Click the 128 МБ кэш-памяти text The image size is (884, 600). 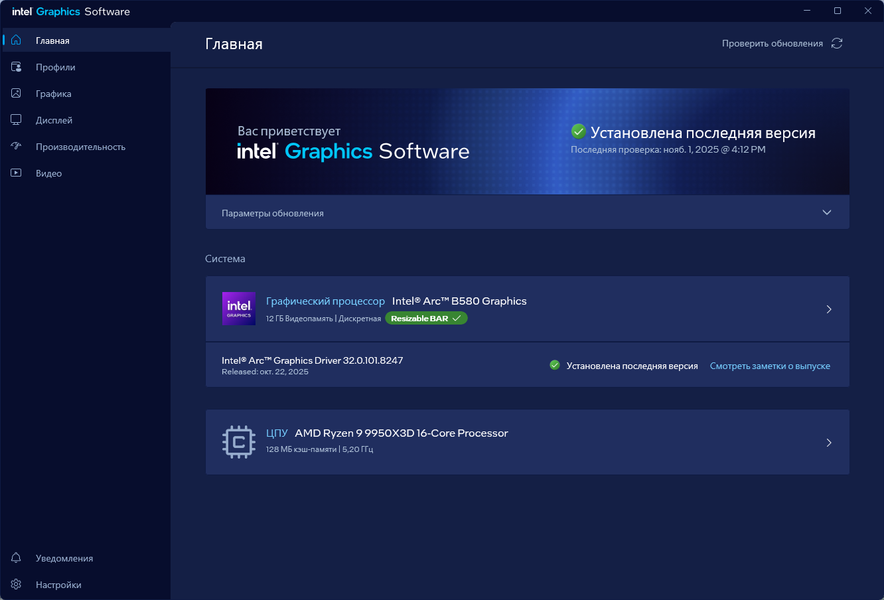(x=301, y=449)
